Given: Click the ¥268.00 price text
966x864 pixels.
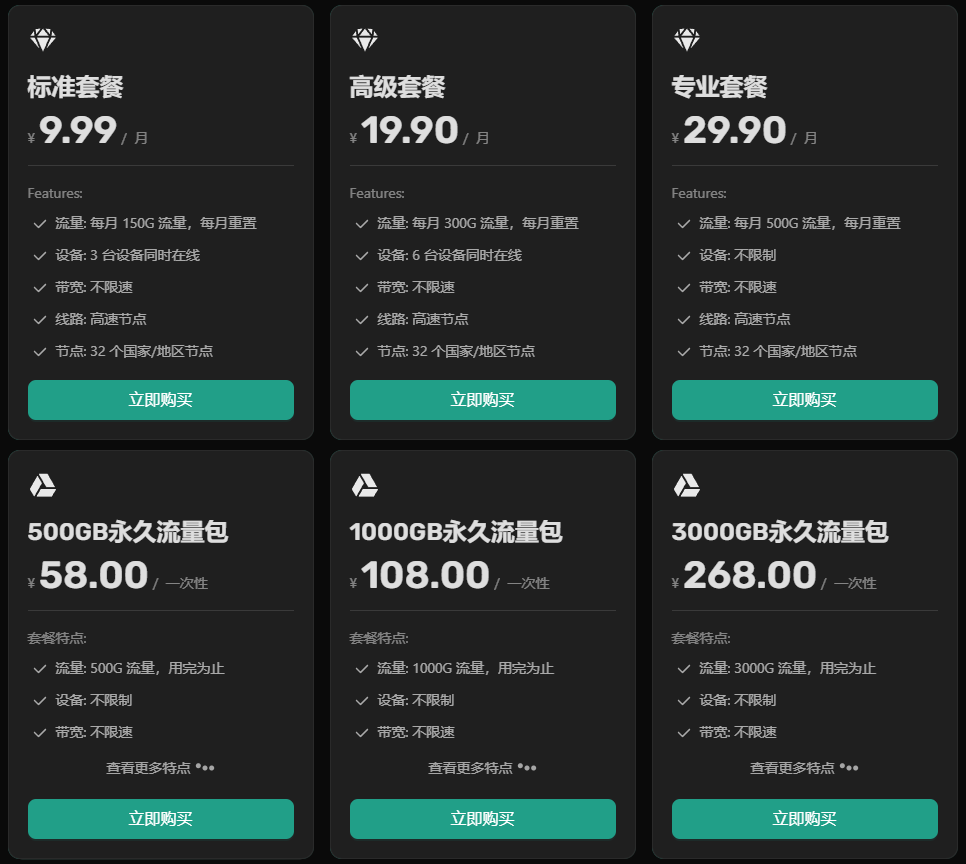Looking at the screenshot, I should [749, 576].
